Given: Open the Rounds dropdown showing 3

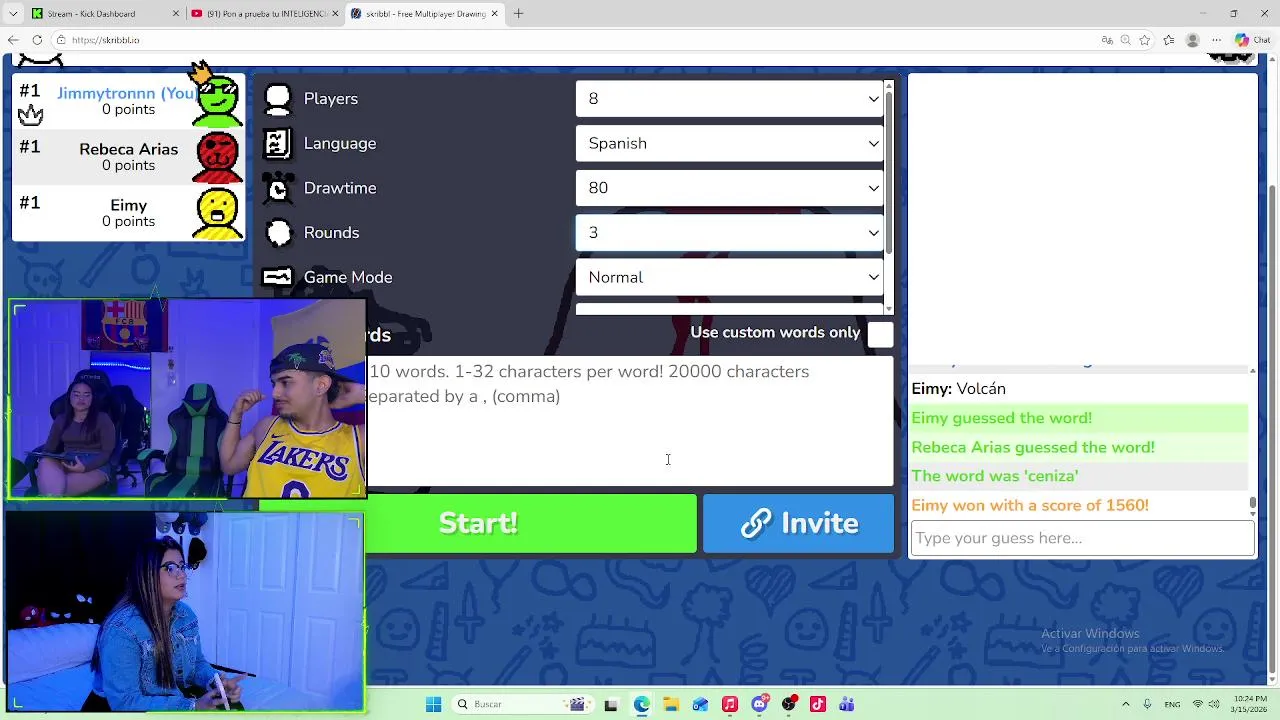Looking at the screenshot, I should pos(730,233).
